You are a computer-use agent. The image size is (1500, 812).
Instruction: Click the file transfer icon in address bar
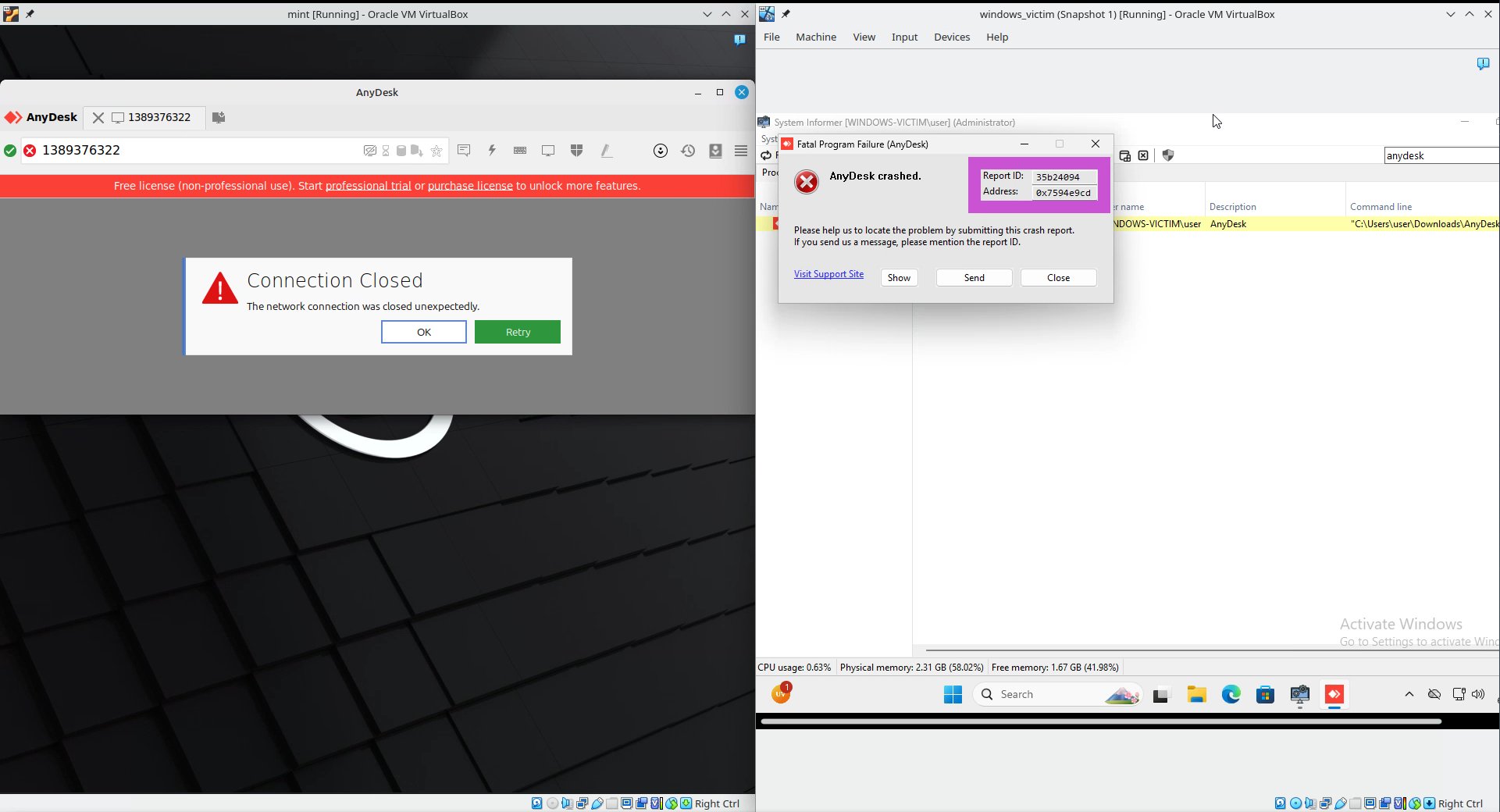coord(417,151)
